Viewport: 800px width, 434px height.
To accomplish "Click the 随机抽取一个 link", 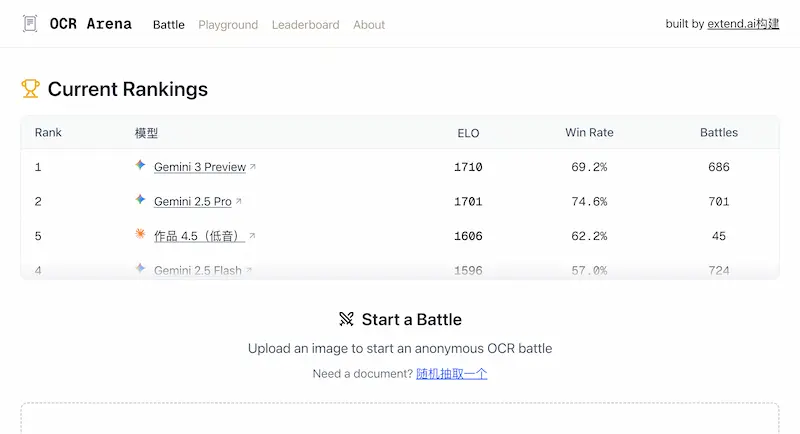I will click(452, 374).
